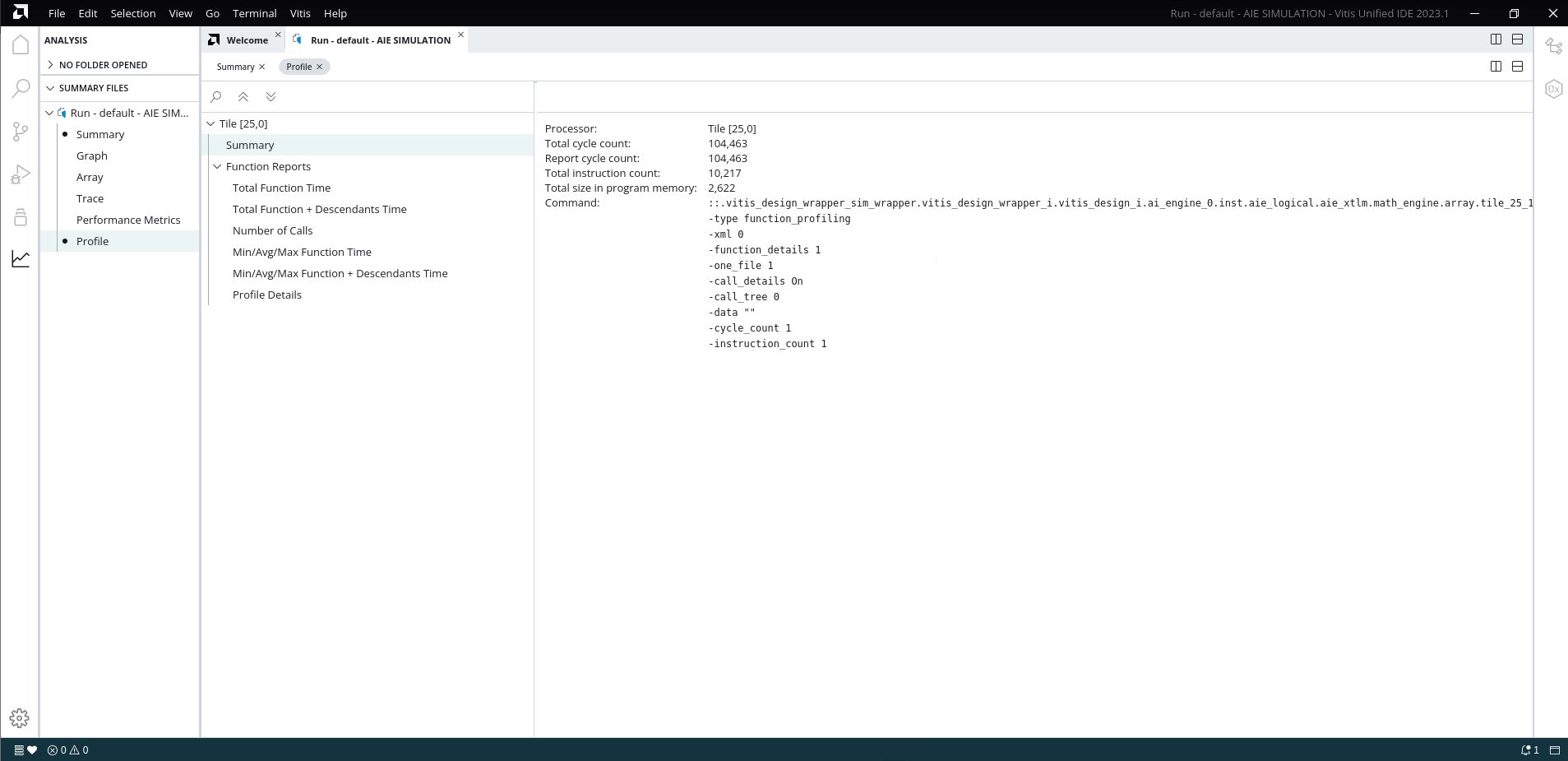This screenshot has height=761, width=1568.
Task: Open the settings gear icon
Action: pyautogui.click(x=20, y=718)
